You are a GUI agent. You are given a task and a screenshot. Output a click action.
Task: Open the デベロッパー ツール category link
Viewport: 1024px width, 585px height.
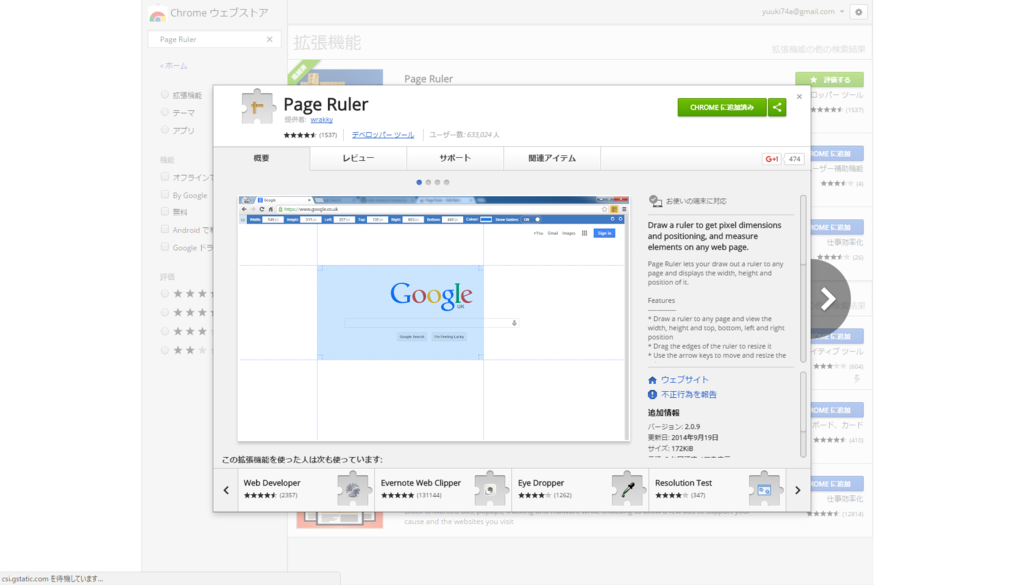pyautogui.click(x=383, y=135)
